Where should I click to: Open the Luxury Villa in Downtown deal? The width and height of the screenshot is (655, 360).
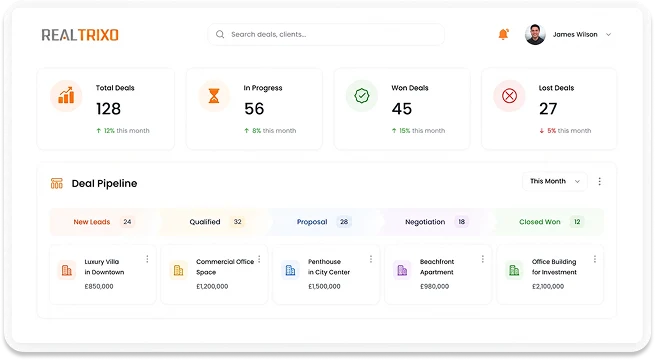pyautogui.click(x=103, y=274)
